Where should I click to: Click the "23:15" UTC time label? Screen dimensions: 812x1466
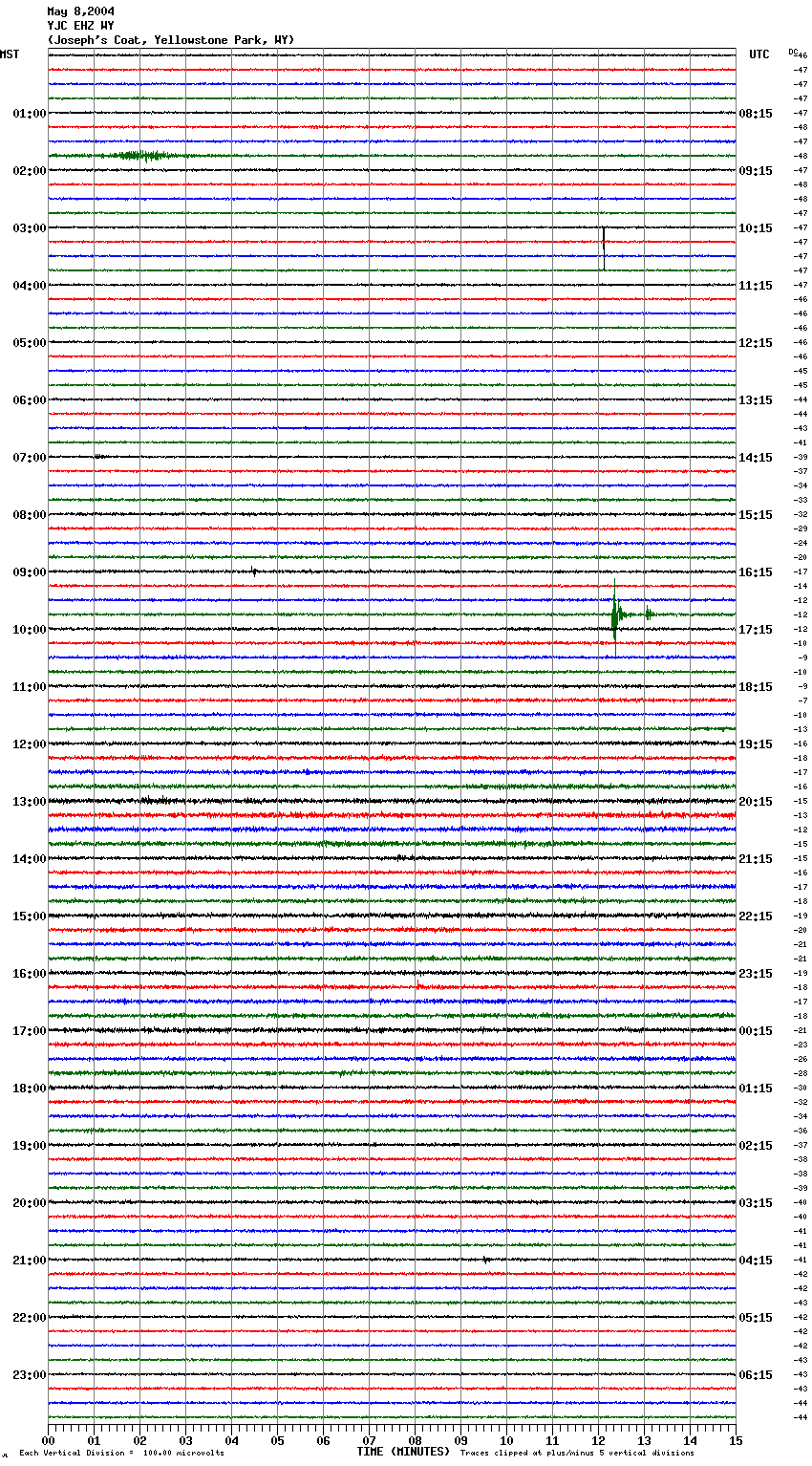[756, 974]
